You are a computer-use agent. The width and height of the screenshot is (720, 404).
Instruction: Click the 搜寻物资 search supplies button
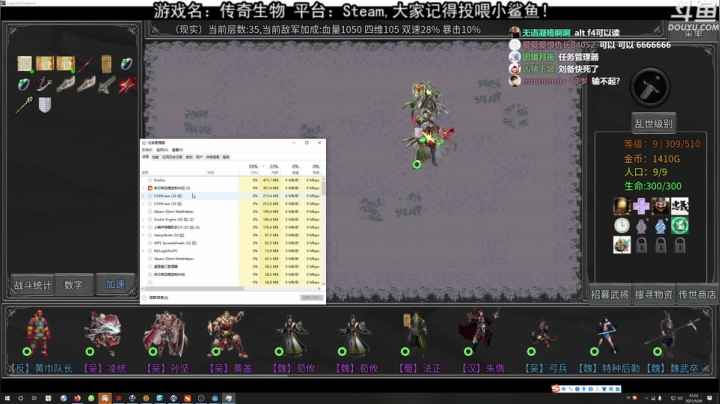(x=653, y=294)
